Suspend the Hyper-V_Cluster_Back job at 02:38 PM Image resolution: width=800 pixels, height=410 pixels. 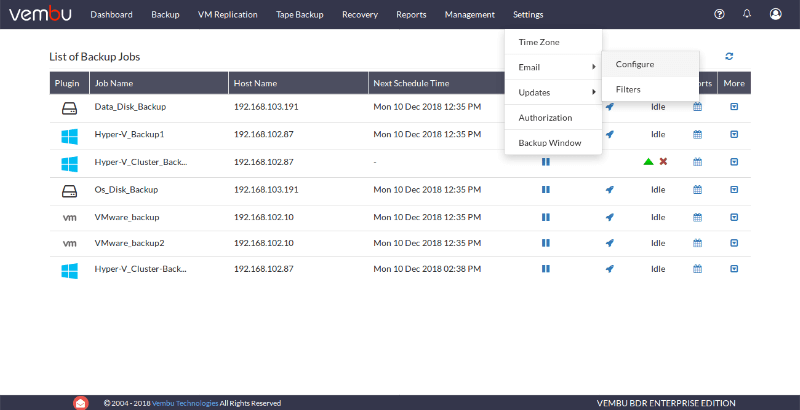tap(546, 269)
